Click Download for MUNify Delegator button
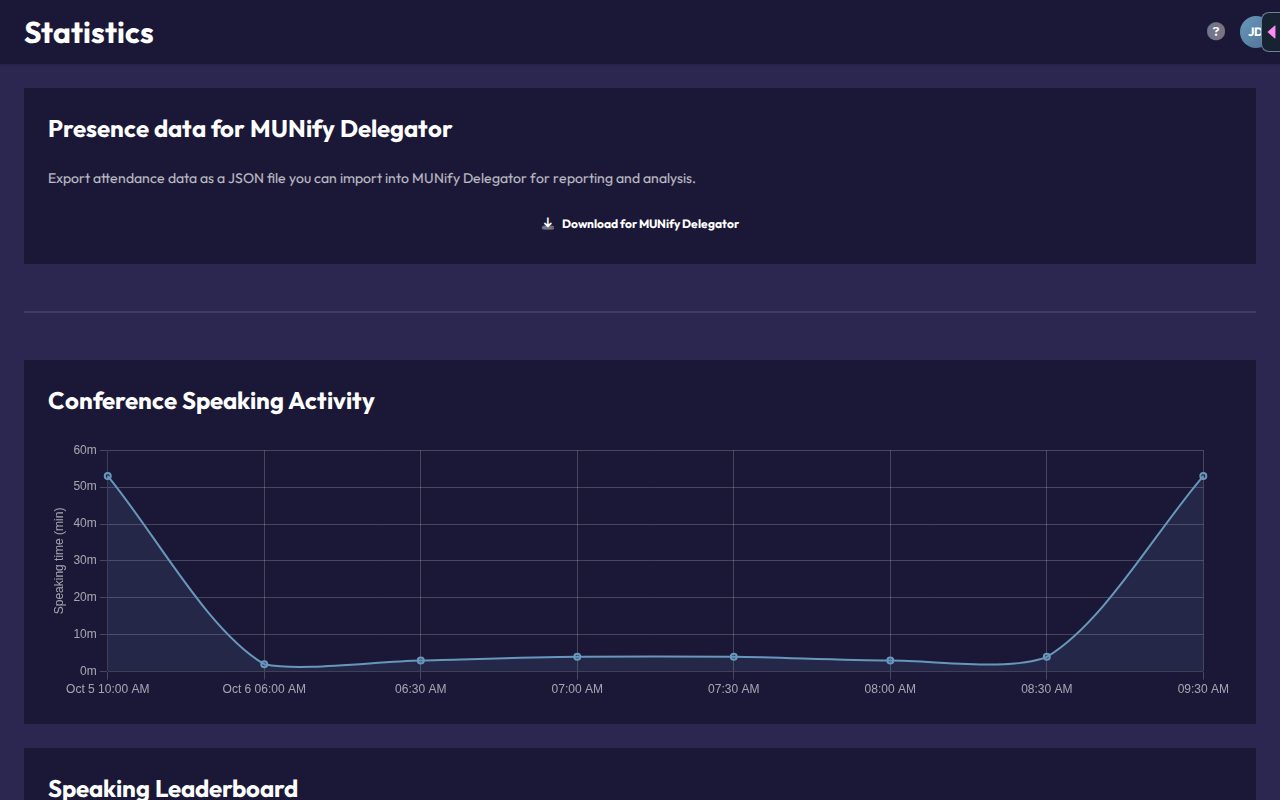Viewport: 1280px width, 800px height. [640, 224]
